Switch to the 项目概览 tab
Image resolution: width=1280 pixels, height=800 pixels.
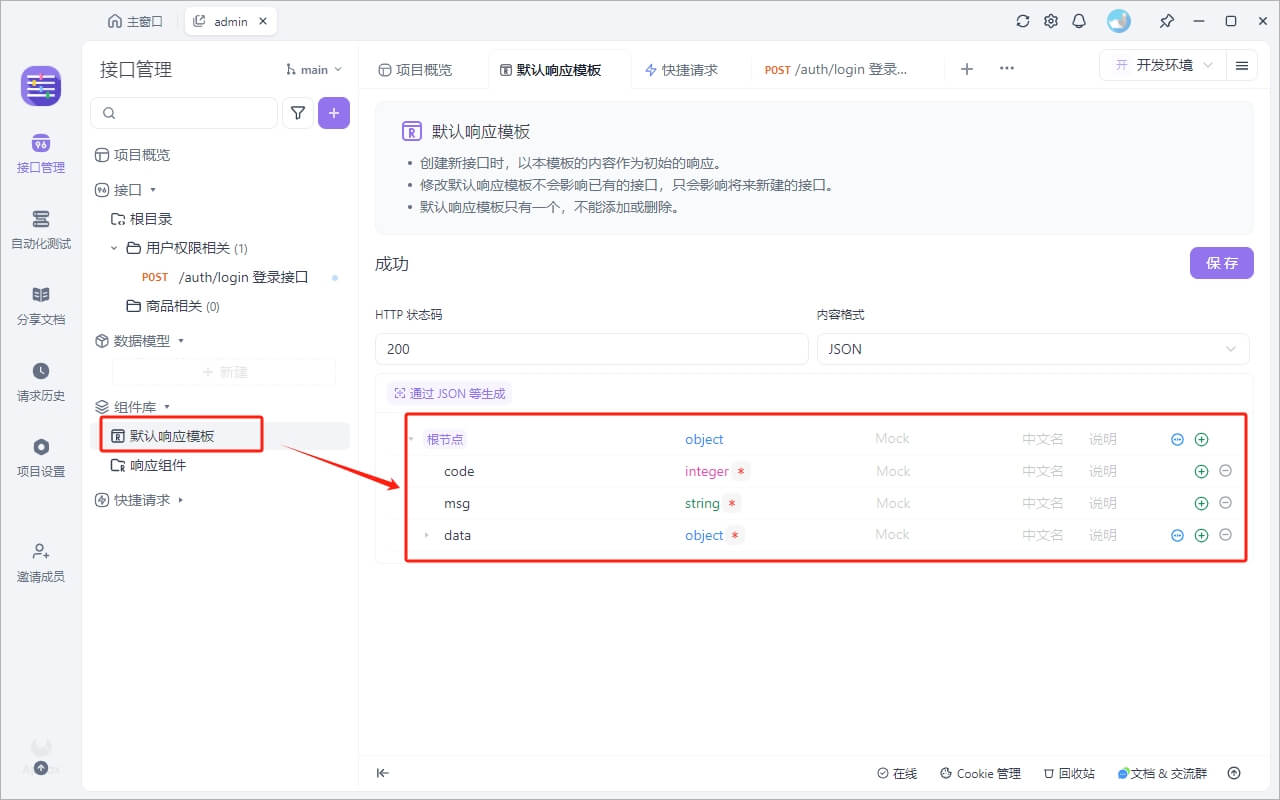click(415, 70)
